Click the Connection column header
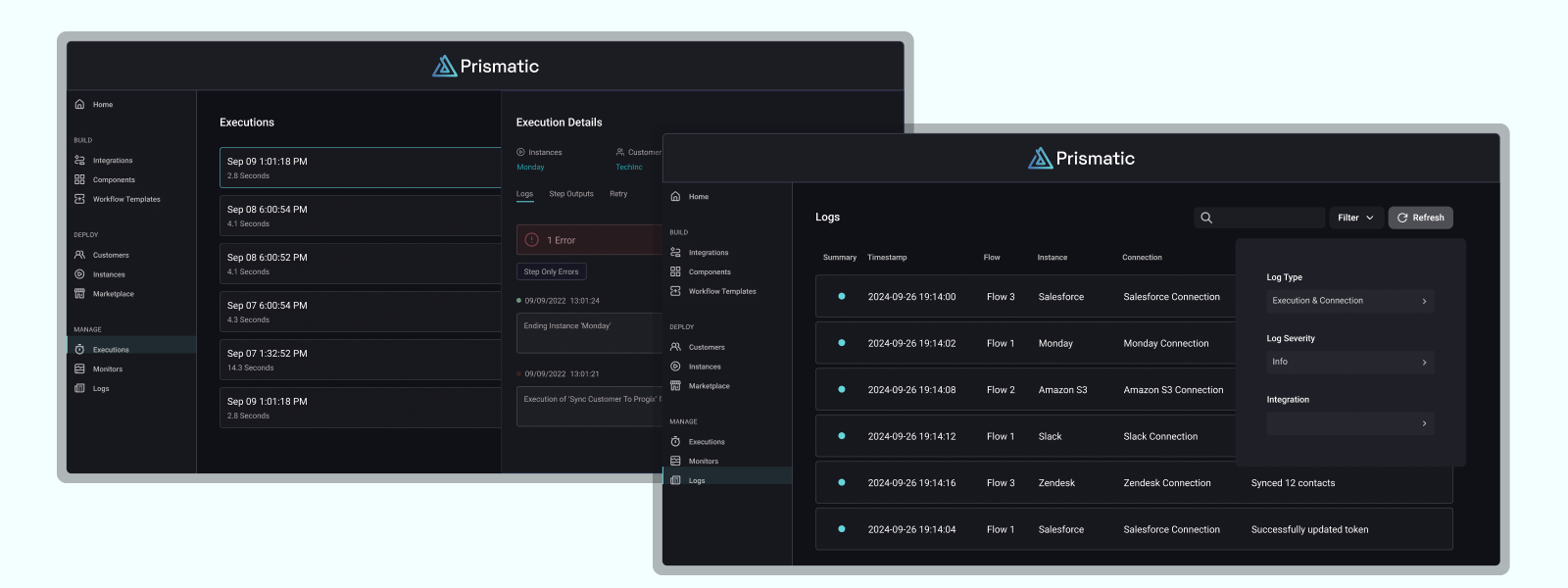Viewport: 1568px width, 588px height. coord(1142,258)
